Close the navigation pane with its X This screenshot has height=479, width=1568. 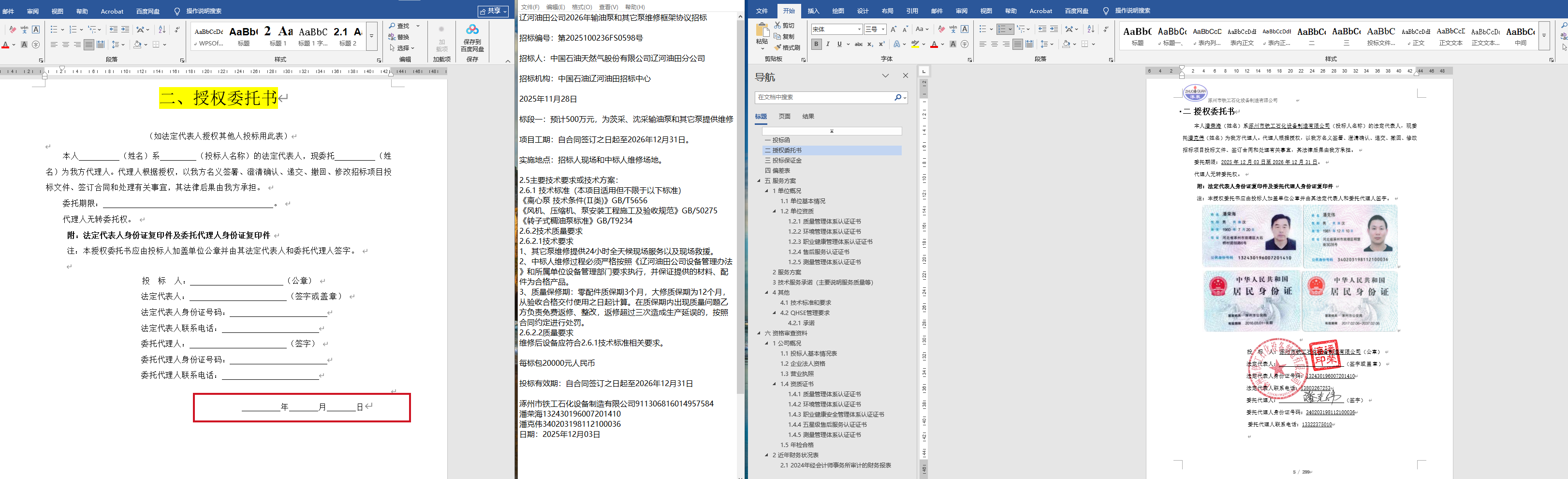pos(905,76)
